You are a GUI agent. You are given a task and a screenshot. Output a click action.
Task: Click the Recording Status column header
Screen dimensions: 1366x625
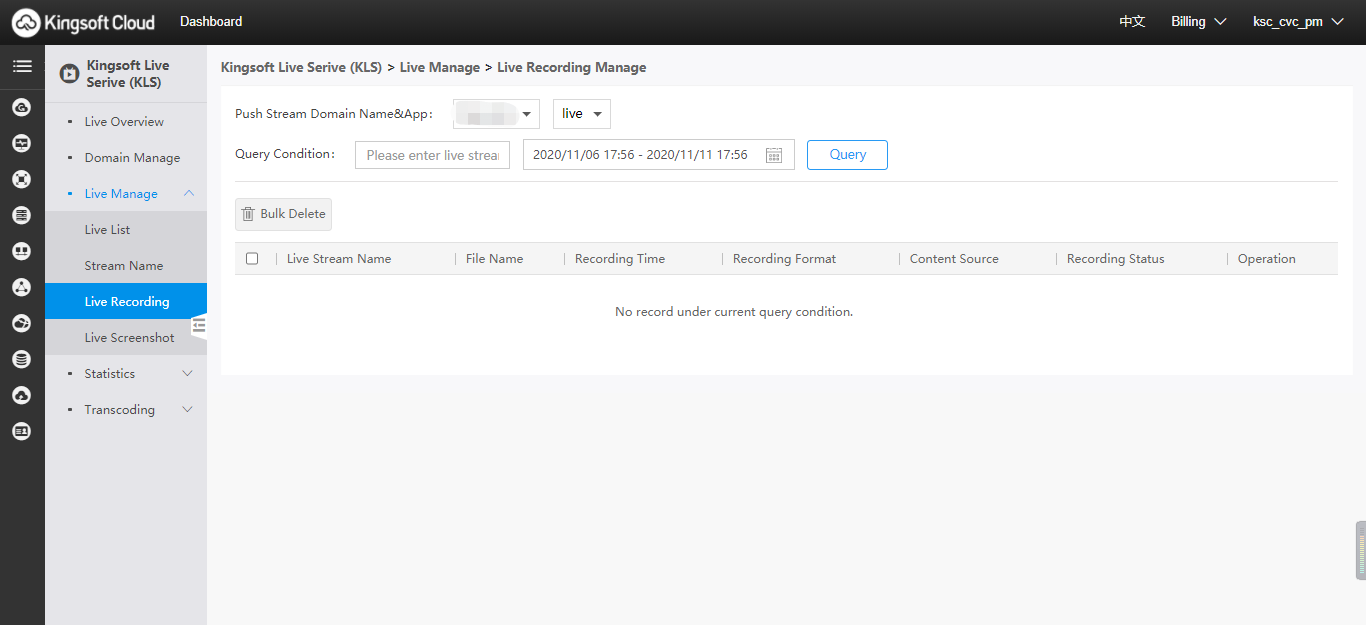(1116, 259)
